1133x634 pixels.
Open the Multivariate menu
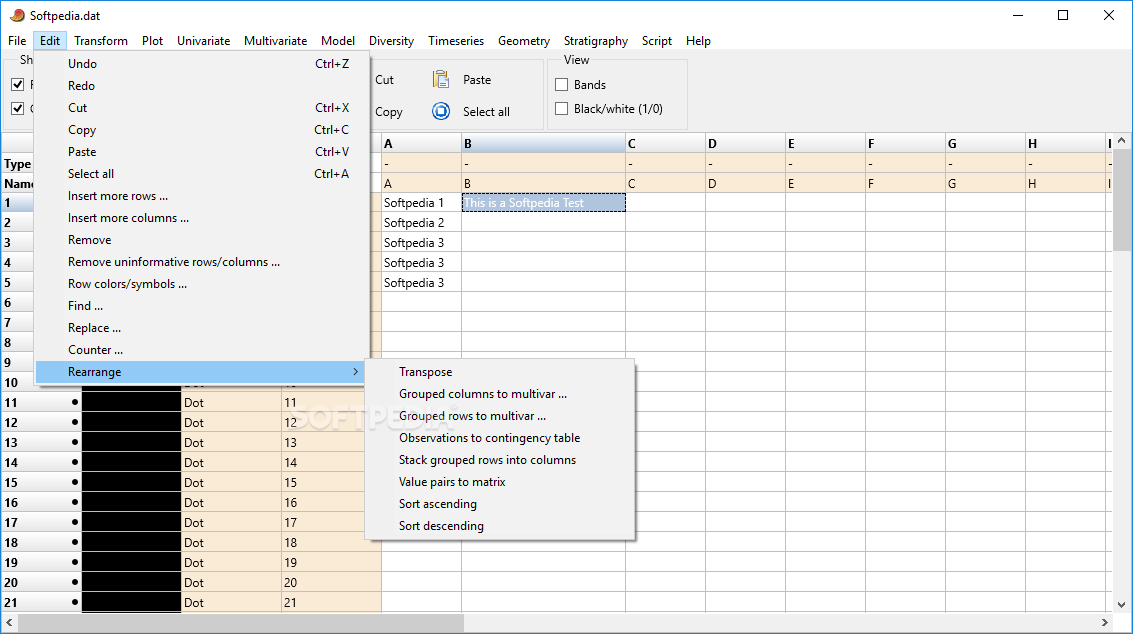point(275,40)
